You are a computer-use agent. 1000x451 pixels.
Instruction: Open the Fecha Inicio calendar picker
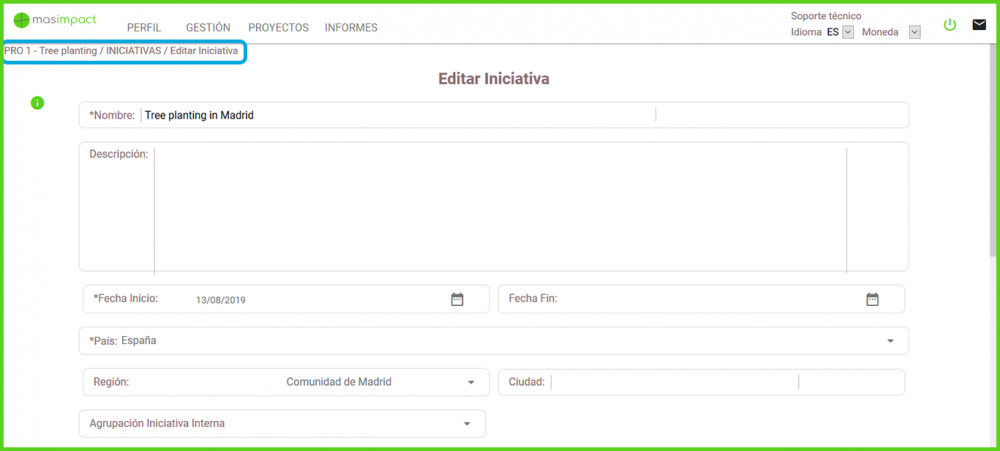tap(457, 299)
